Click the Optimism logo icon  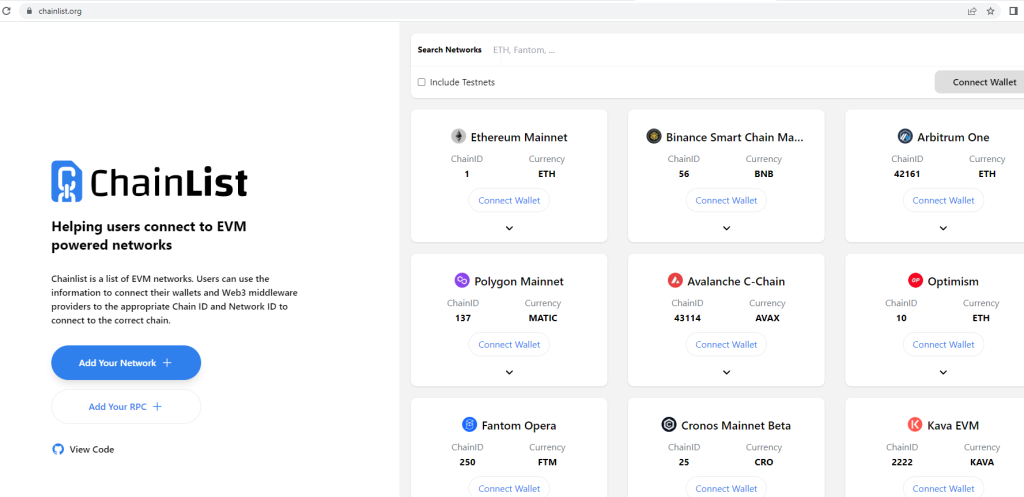[x=915, y=281]
